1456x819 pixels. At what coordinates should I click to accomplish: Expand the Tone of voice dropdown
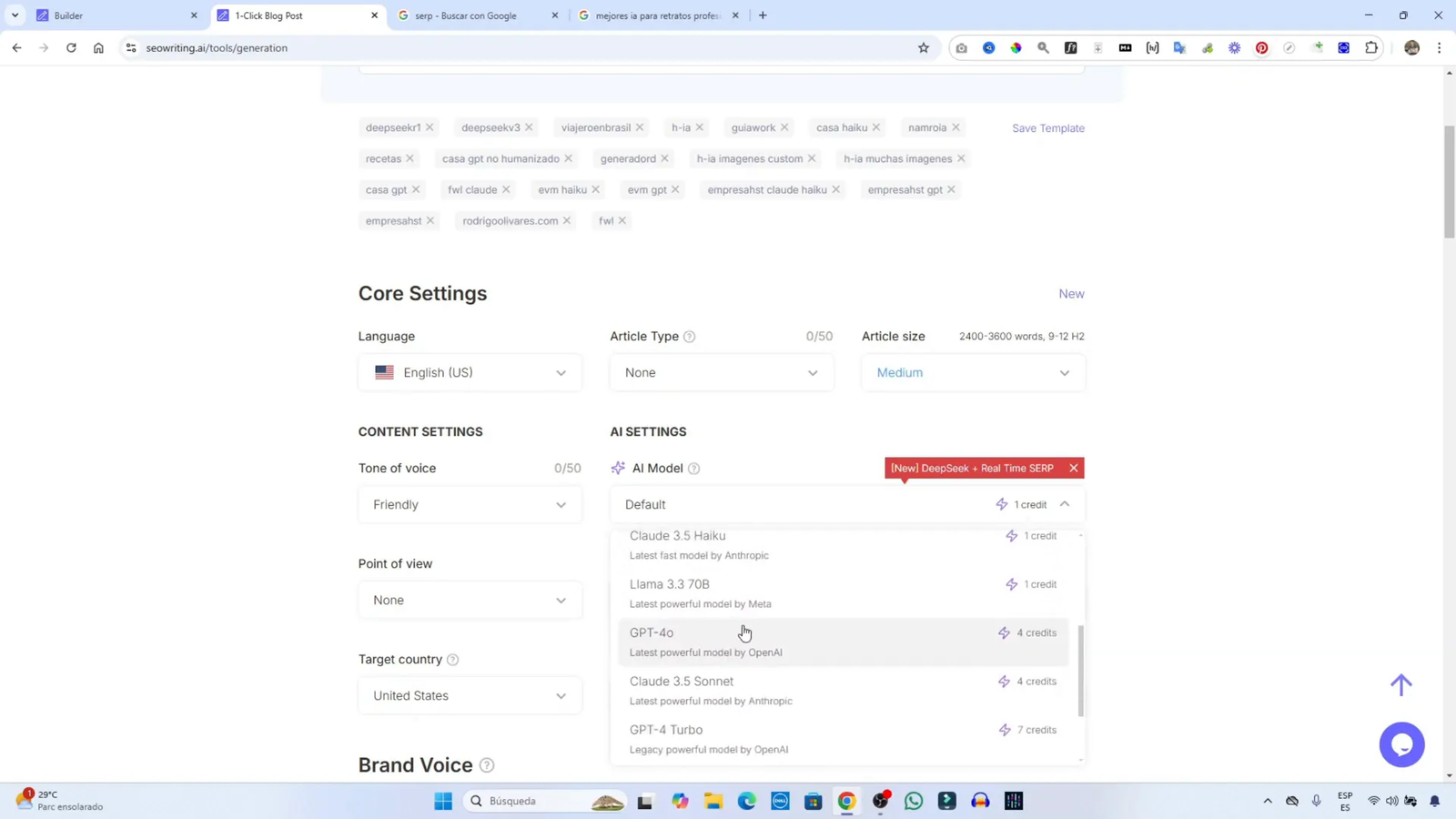point(470,505)
